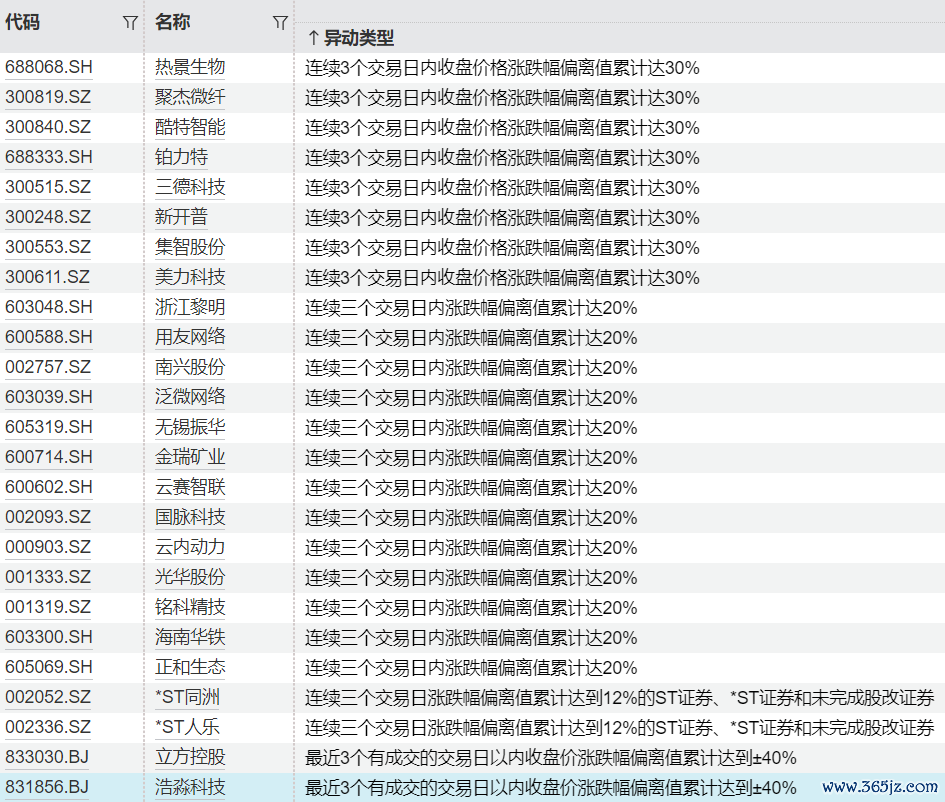This screenshot has width=945, height=802.
Task: Open stock name 泛微网络
Action: point(190,397)
